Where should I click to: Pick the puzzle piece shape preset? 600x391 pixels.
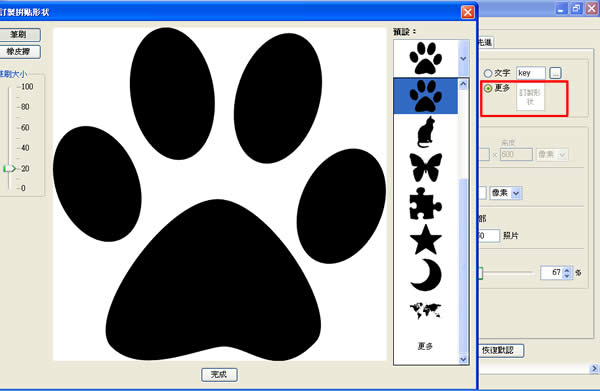(426, 204)
